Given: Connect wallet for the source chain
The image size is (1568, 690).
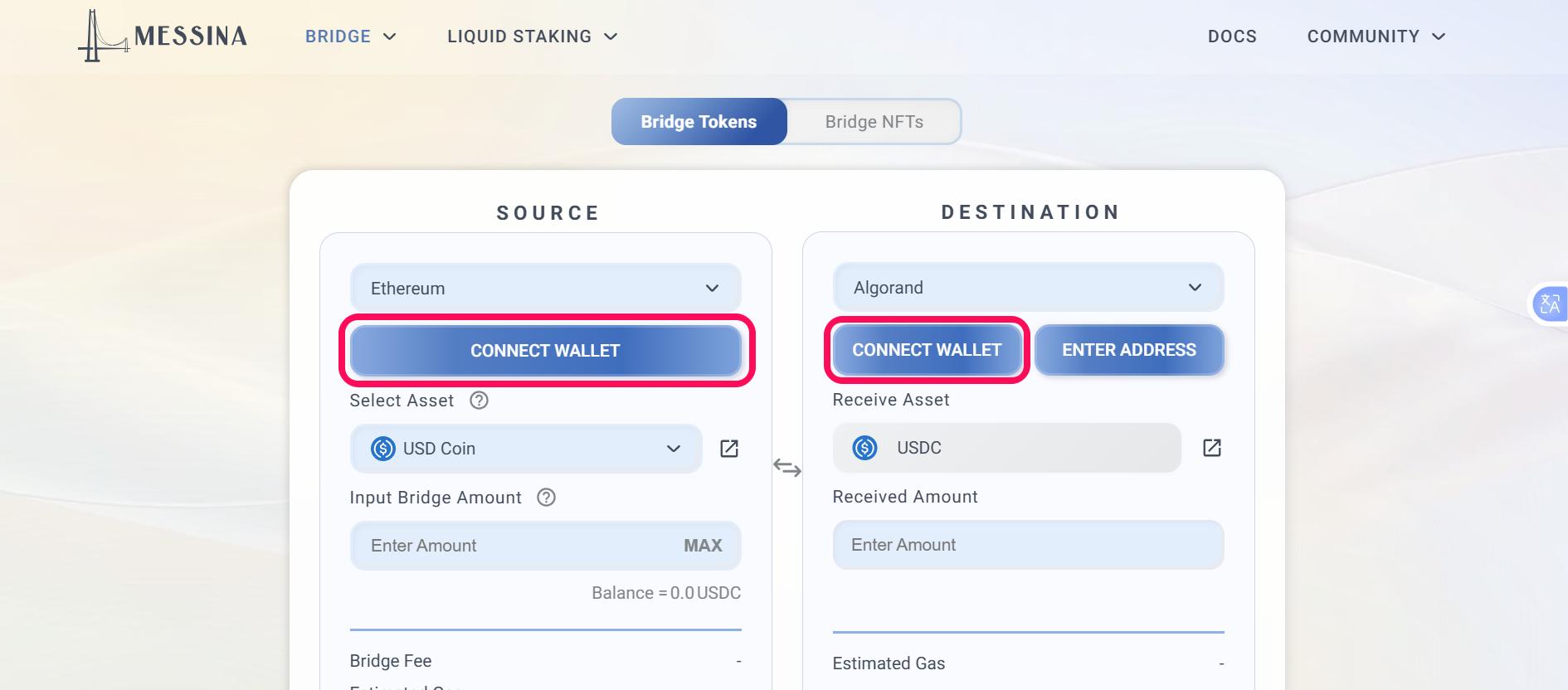Looking at the screenshot, I should (545, 351).
